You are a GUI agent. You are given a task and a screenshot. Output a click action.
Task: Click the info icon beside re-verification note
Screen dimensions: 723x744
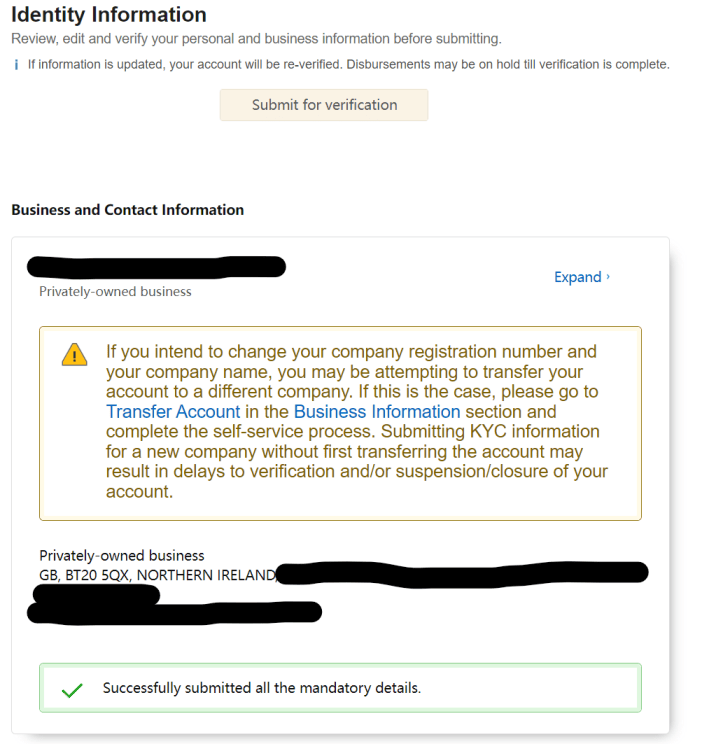point(16,65)
